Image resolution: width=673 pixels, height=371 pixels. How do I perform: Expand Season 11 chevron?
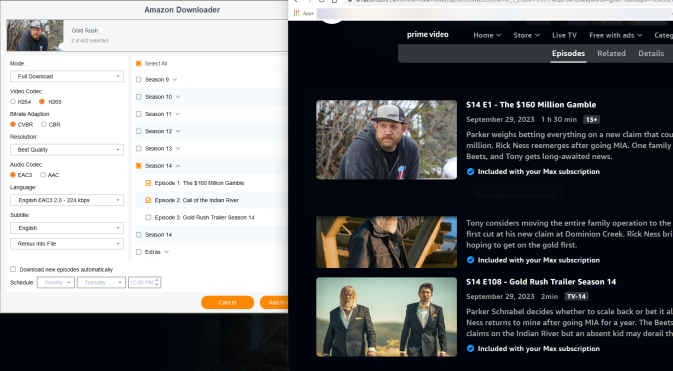click(x=177, y=114)
